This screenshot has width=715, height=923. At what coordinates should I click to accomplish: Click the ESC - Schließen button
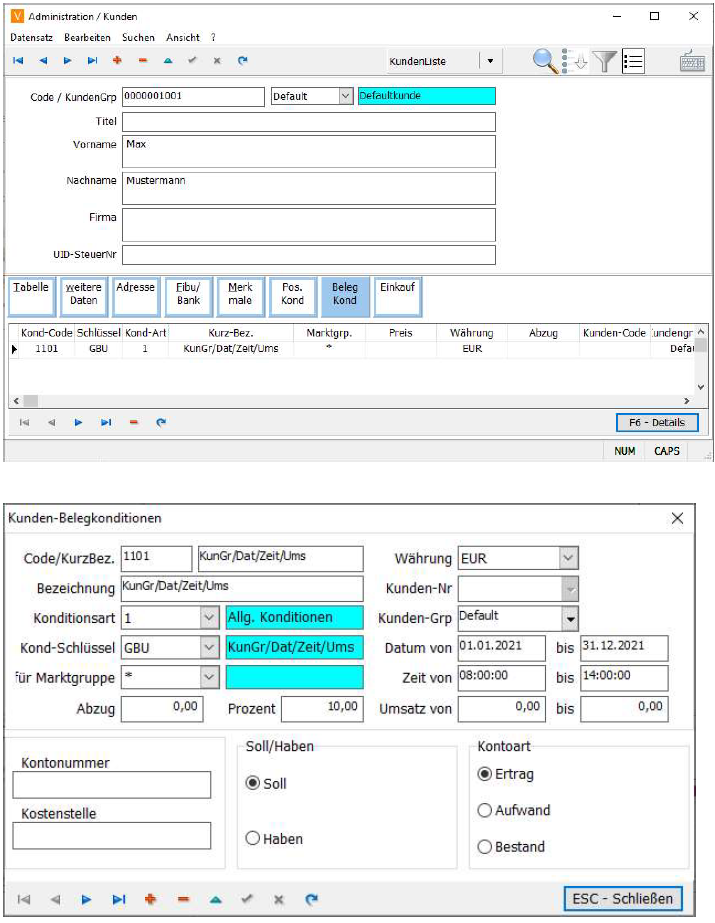pos(623,898)
